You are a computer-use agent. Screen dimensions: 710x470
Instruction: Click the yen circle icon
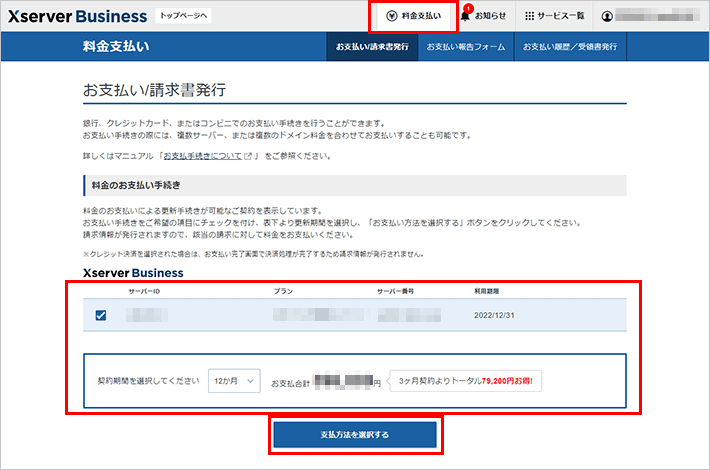coord(392,16)
